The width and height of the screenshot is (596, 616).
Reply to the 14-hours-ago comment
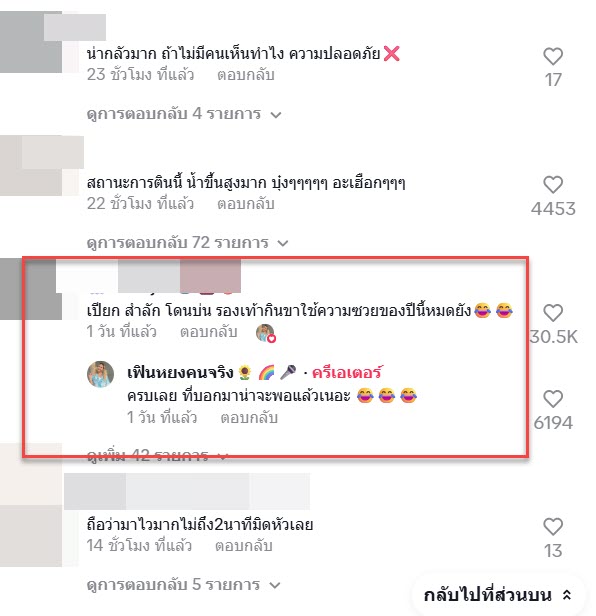click(244, 546)
